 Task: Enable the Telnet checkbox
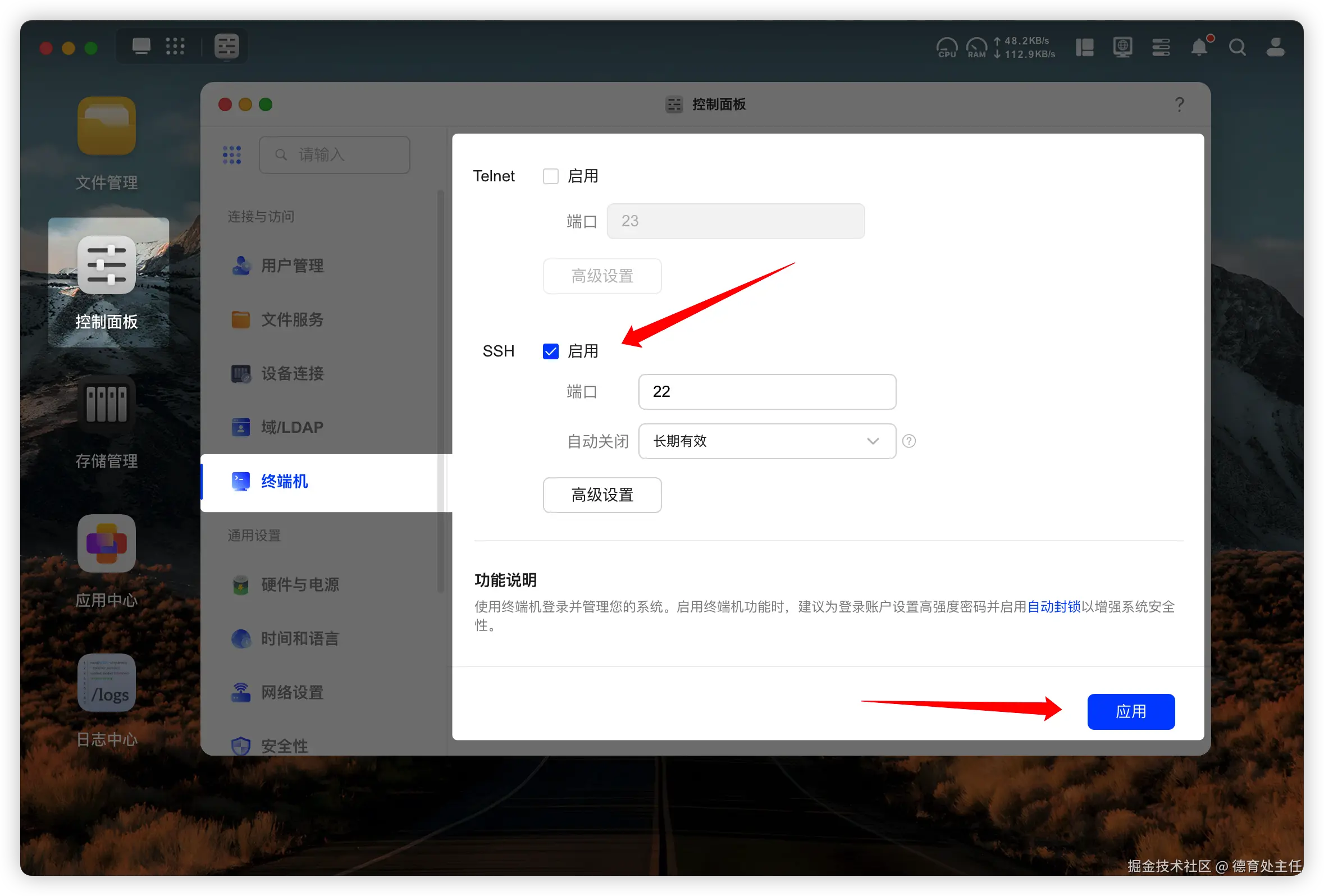pyautogui.click(x=550, y=176)
